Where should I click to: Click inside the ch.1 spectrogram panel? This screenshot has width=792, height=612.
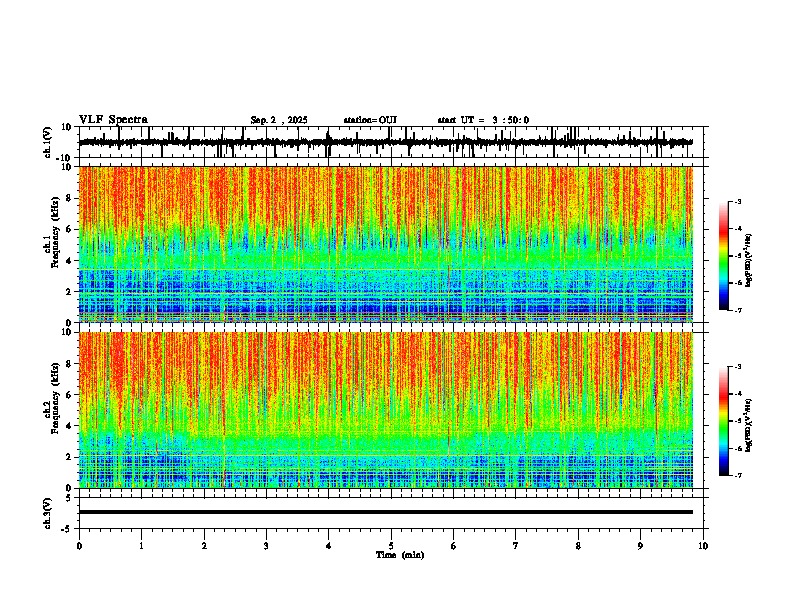386,244
